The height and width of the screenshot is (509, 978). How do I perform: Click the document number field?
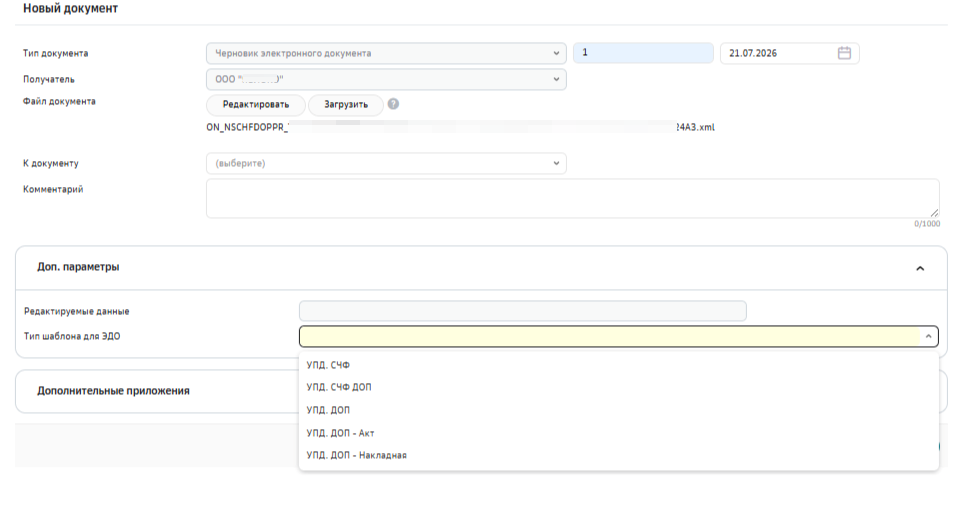(x=643, y=53)
